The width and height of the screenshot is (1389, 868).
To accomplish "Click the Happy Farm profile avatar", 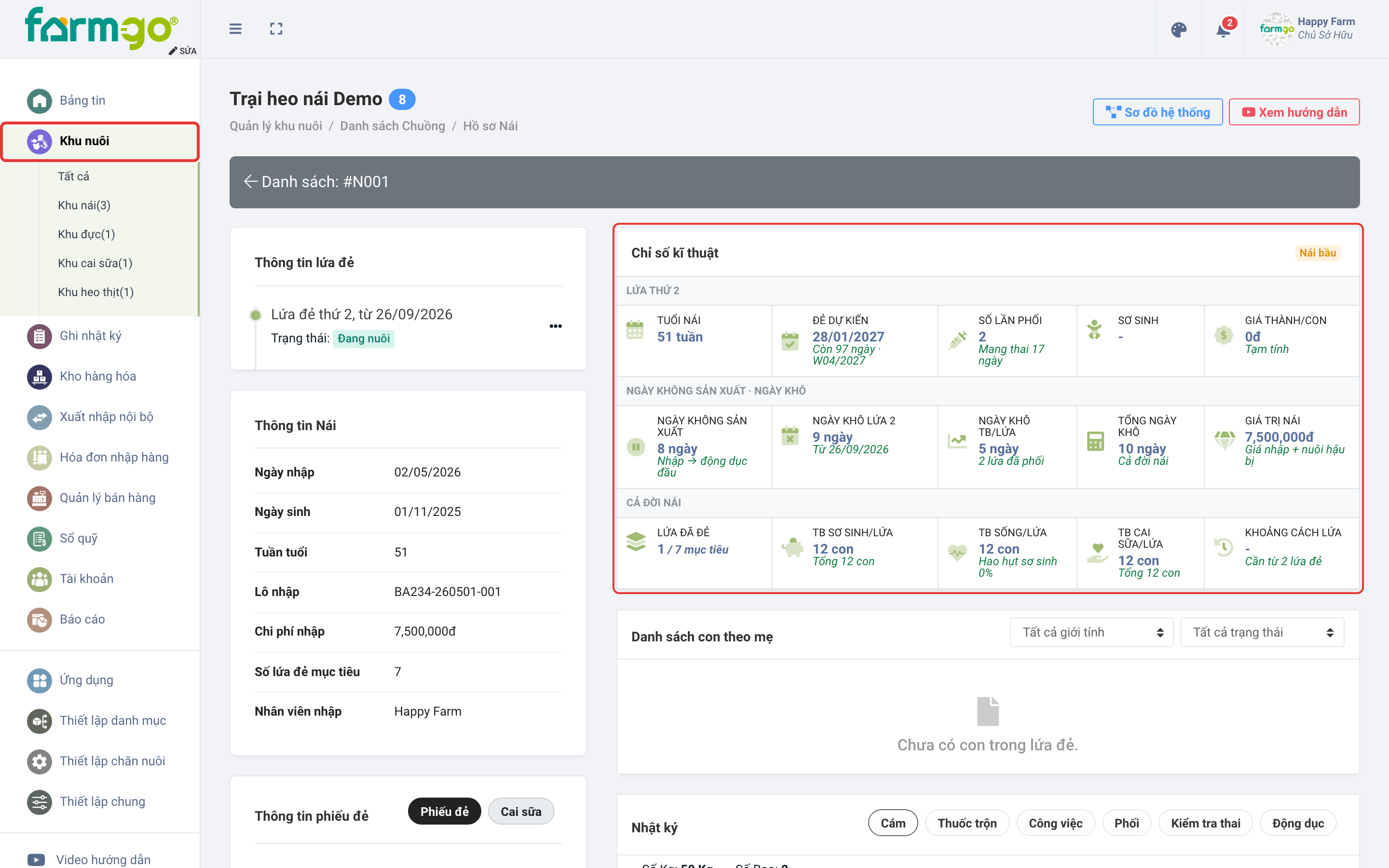I will click(x=1277, y=29).
